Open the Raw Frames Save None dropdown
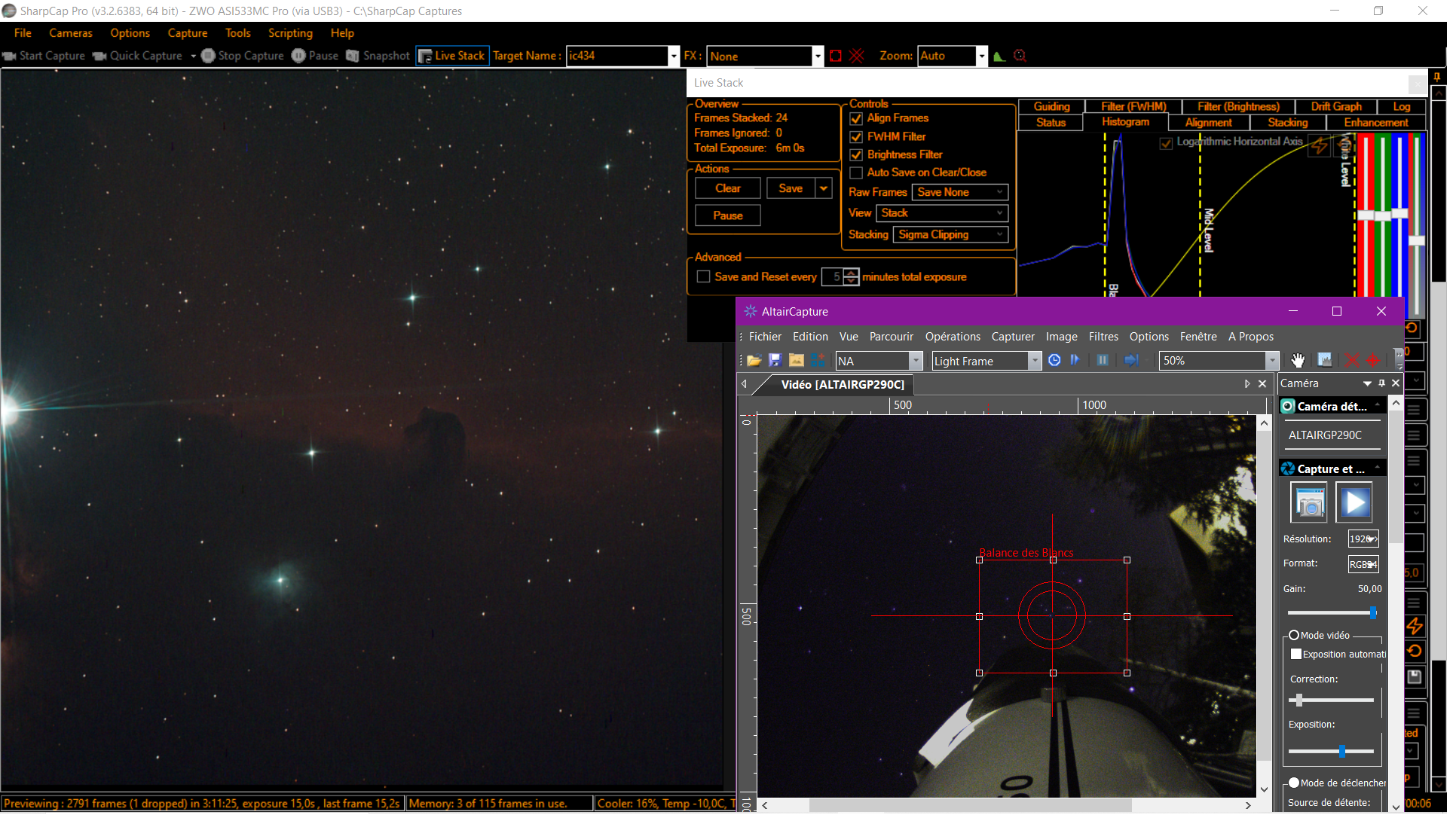This screenshot has width=1456, height=821. [960, 193]
